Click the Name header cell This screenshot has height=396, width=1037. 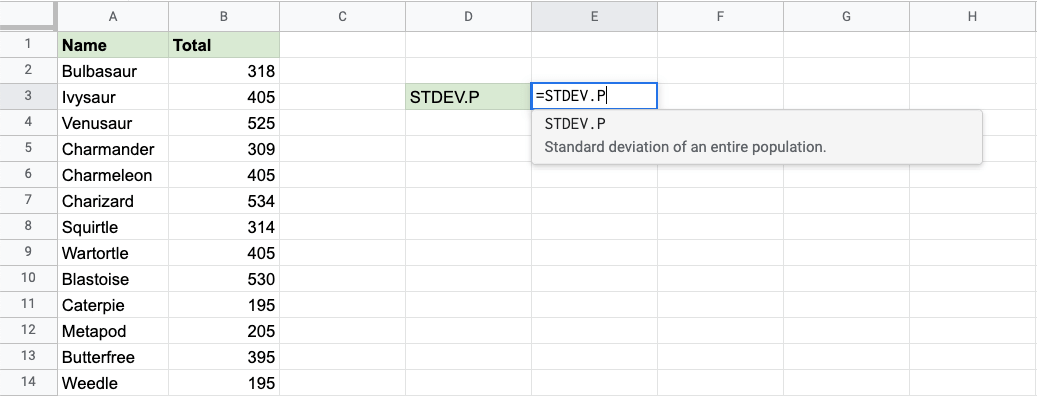113,45
